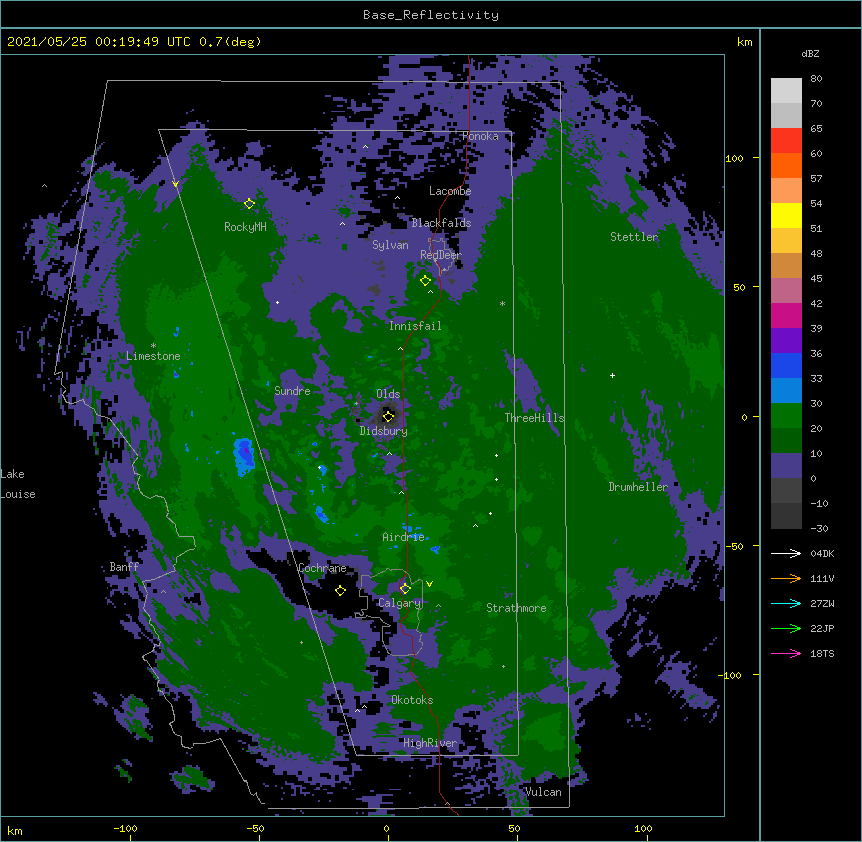This screenshot has height=842, width=862.
Task: Click the Stettler city label
Action: pos(634,237)
